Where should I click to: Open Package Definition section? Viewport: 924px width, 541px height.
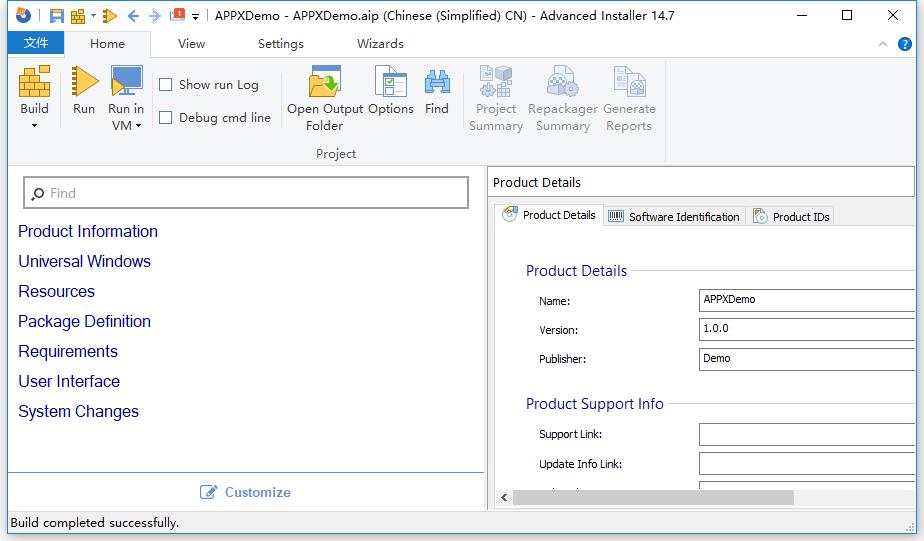84,322
